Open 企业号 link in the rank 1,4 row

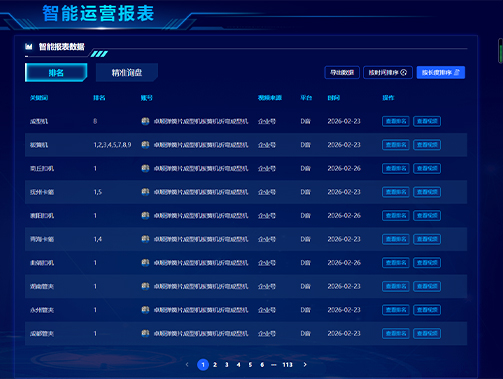267,239
